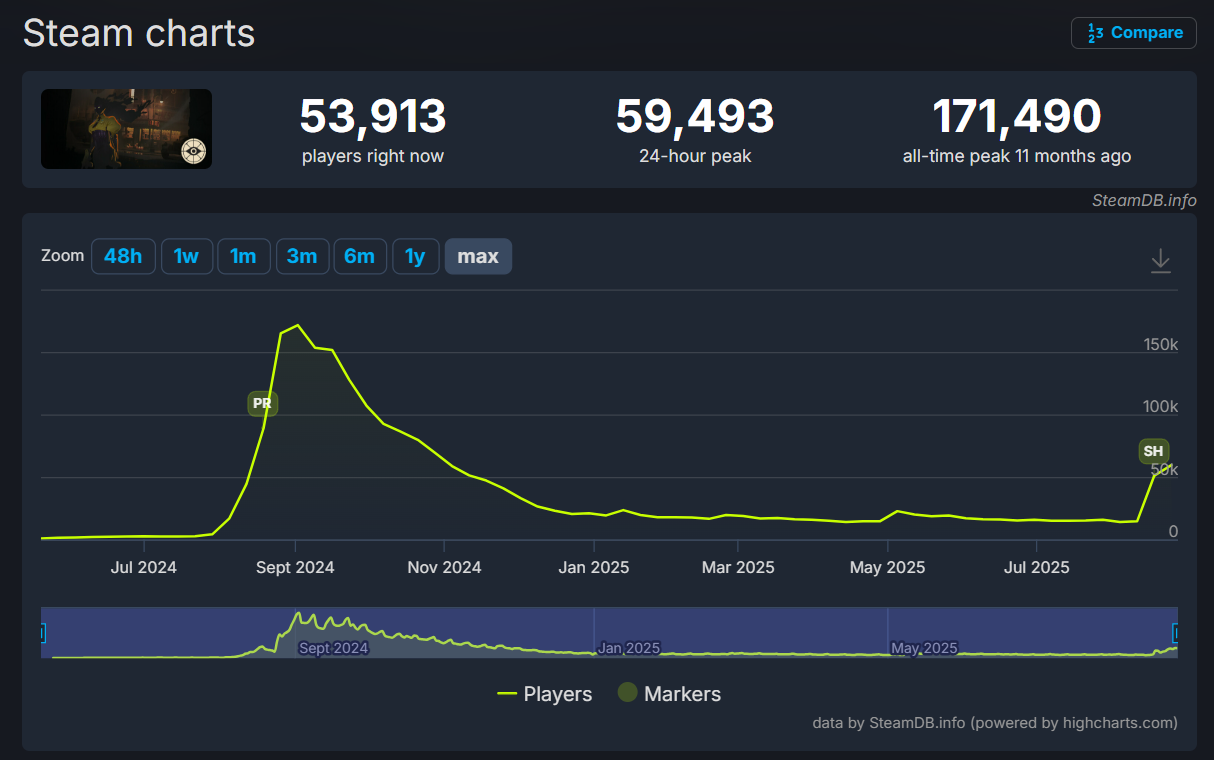
Task: Click the all-time peak 11 months ago caption
Action: coord(1017,156)
